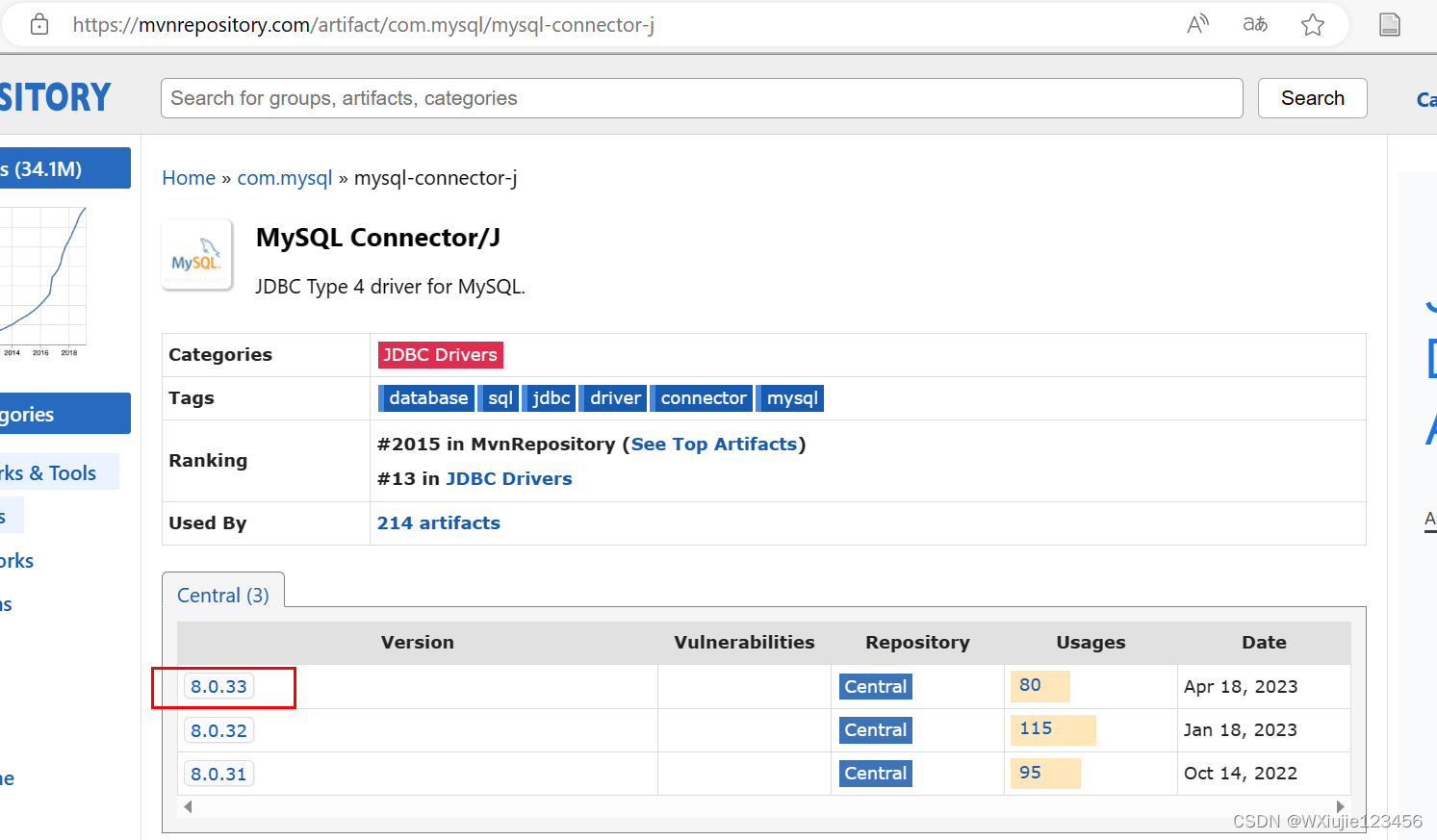
Task: Open the Read Aloud icon
Action: 1197,25
